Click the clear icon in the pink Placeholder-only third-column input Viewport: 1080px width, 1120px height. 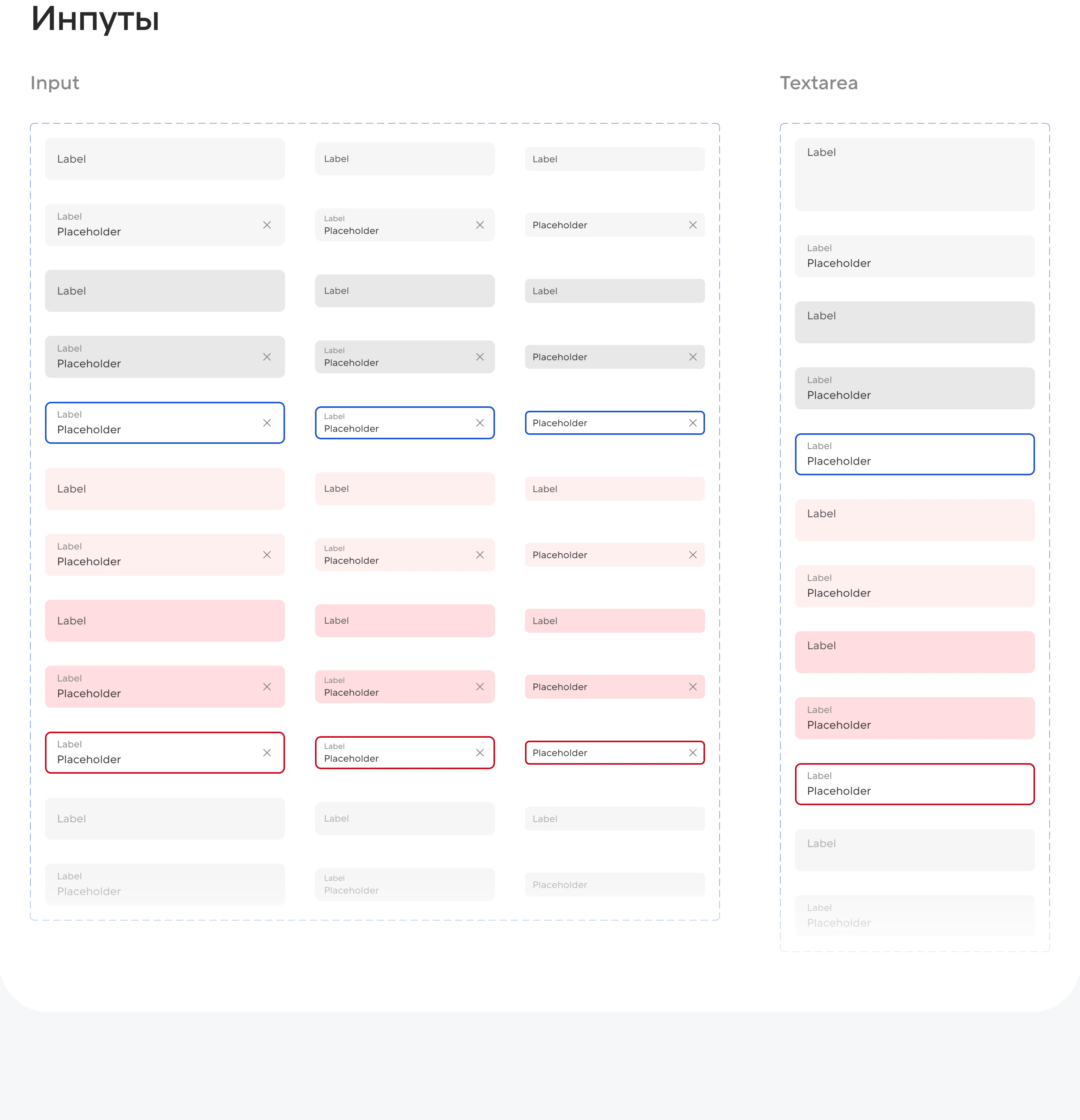[x=692, y=554]
